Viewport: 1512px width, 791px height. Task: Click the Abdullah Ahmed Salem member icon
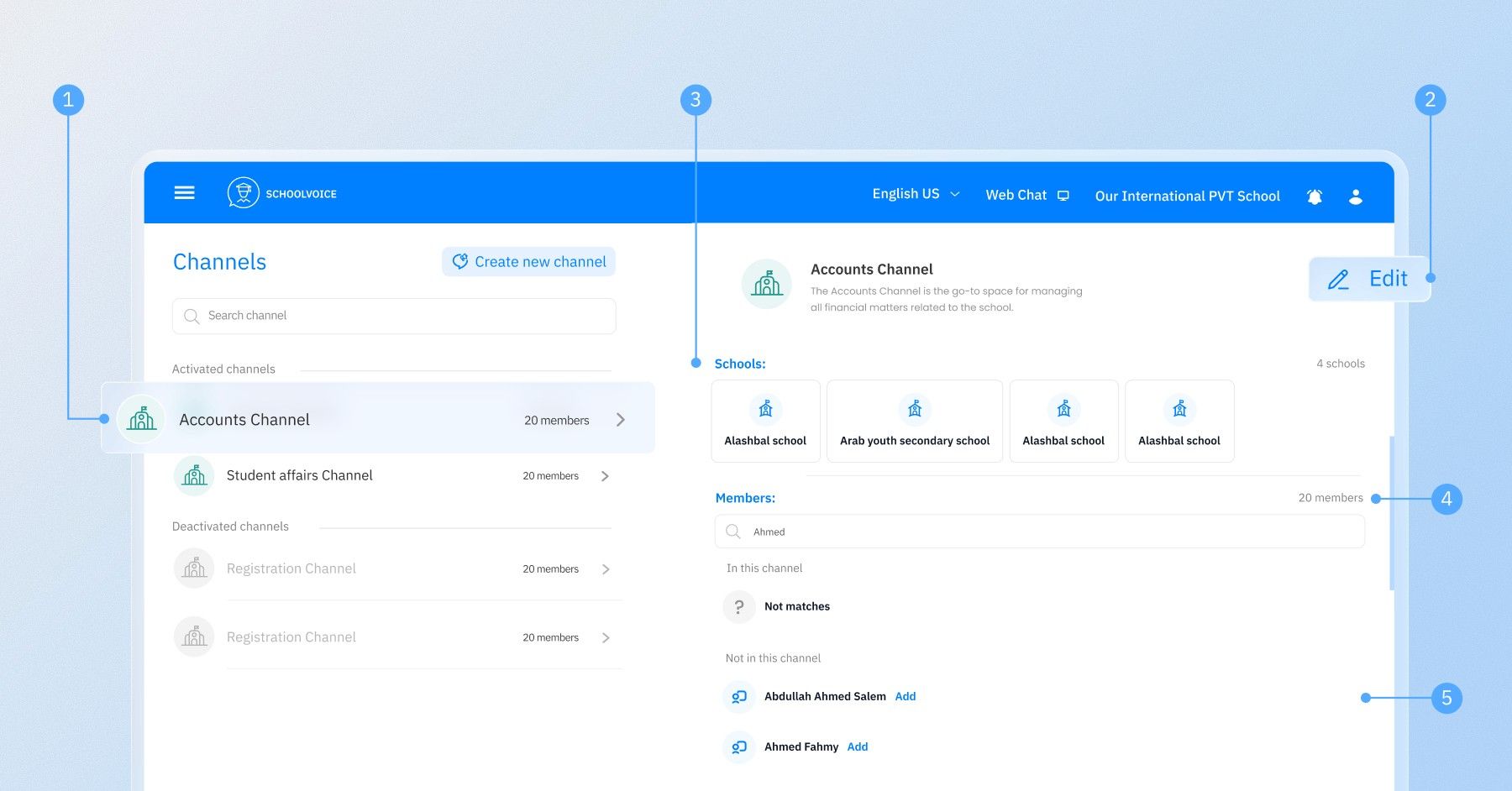coord(739,697)
